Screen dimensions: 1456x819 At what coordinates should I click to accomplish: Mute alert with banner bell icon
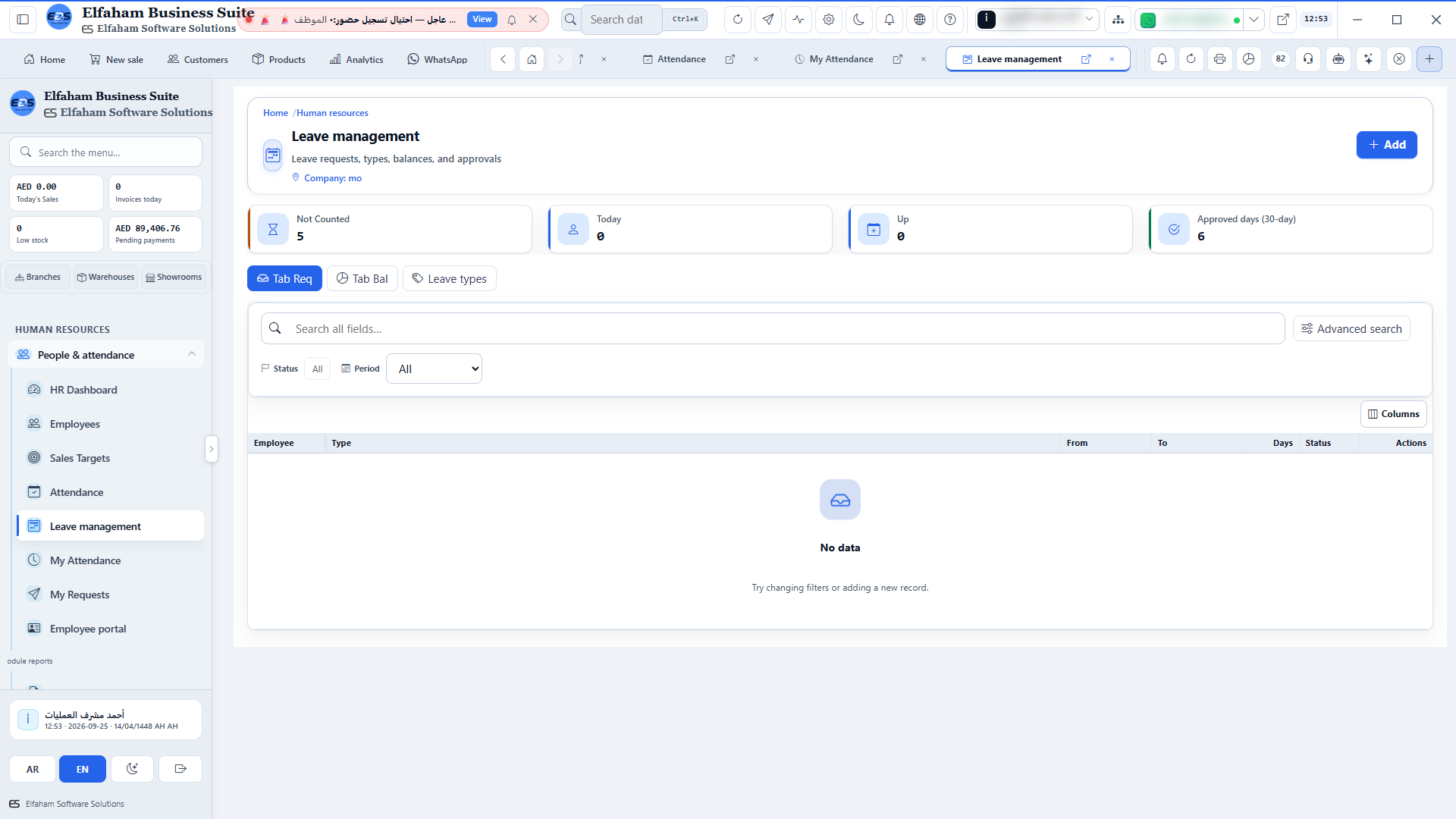(512, 20)
